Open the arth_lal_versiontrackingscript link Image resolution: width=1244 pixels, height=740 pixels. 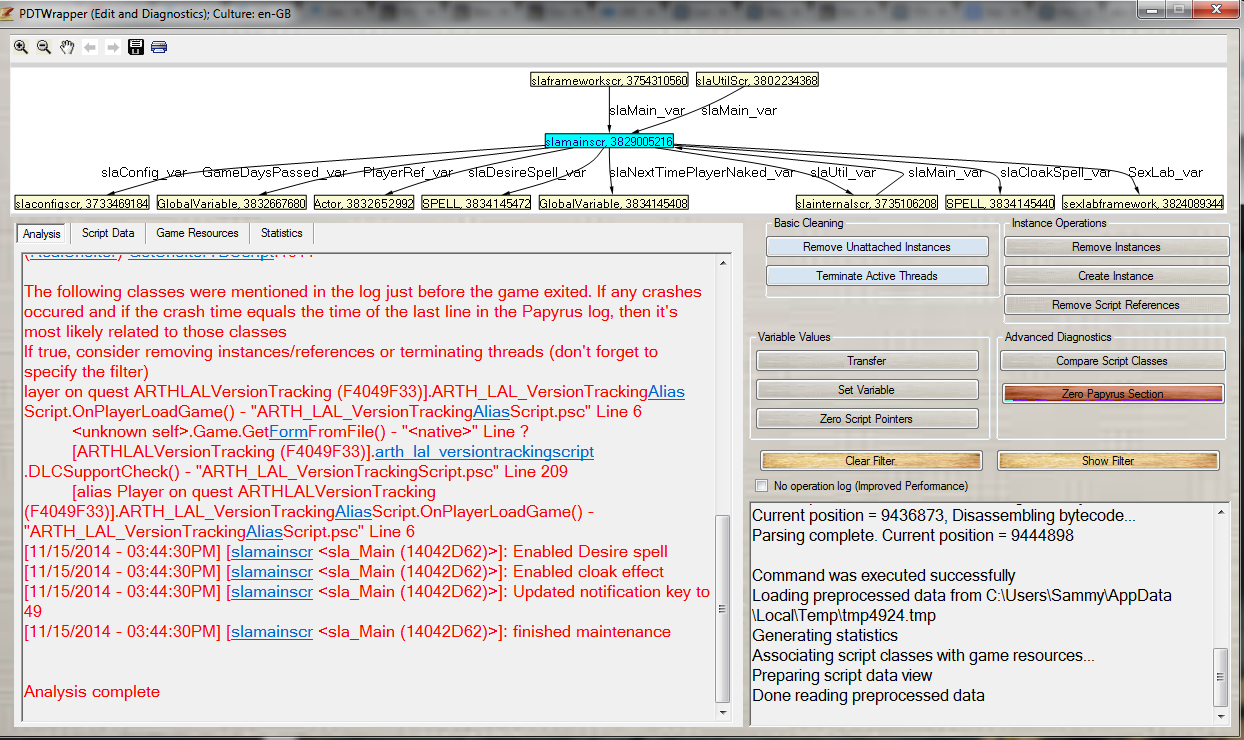pyautogui.click(x=484, y=452)
